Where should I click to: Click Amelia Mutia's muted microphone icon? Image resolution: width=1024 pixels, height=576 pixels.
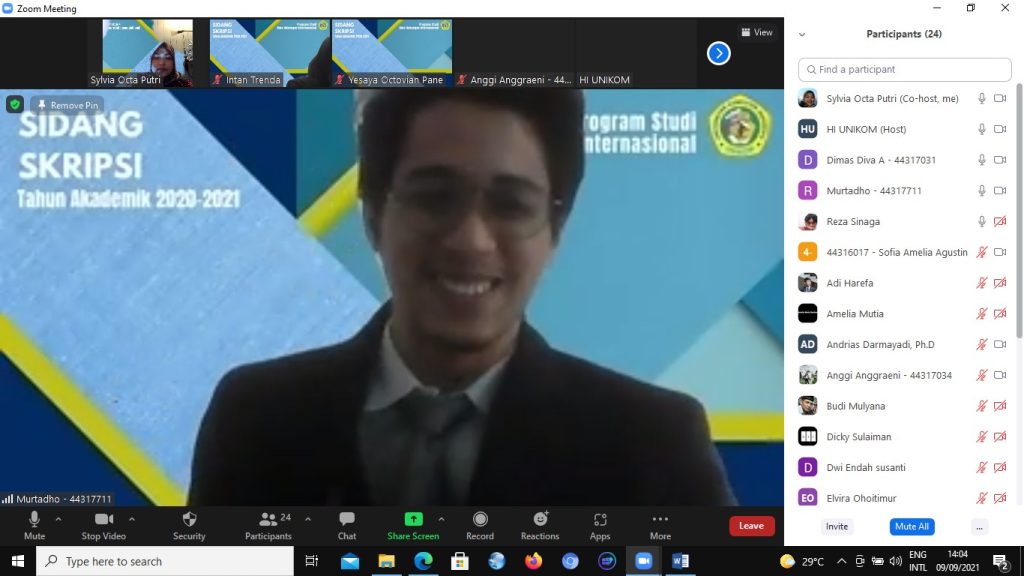tap(982, 313)
